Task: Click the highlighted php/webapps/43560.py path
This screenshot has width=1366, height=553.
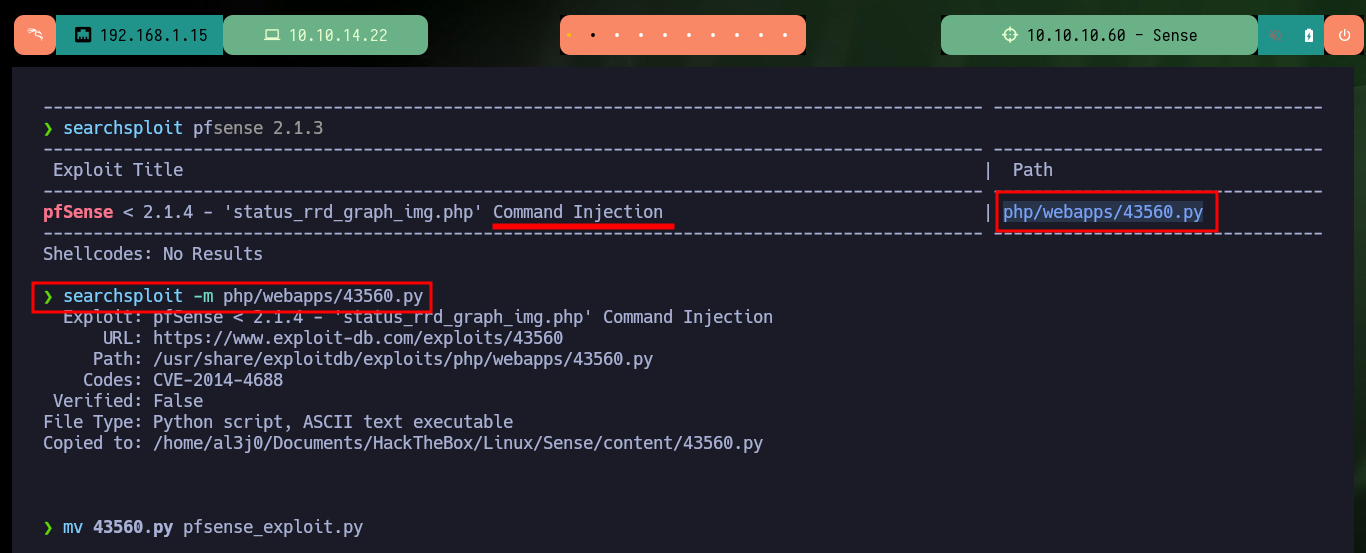Action: click(1102, 212)
